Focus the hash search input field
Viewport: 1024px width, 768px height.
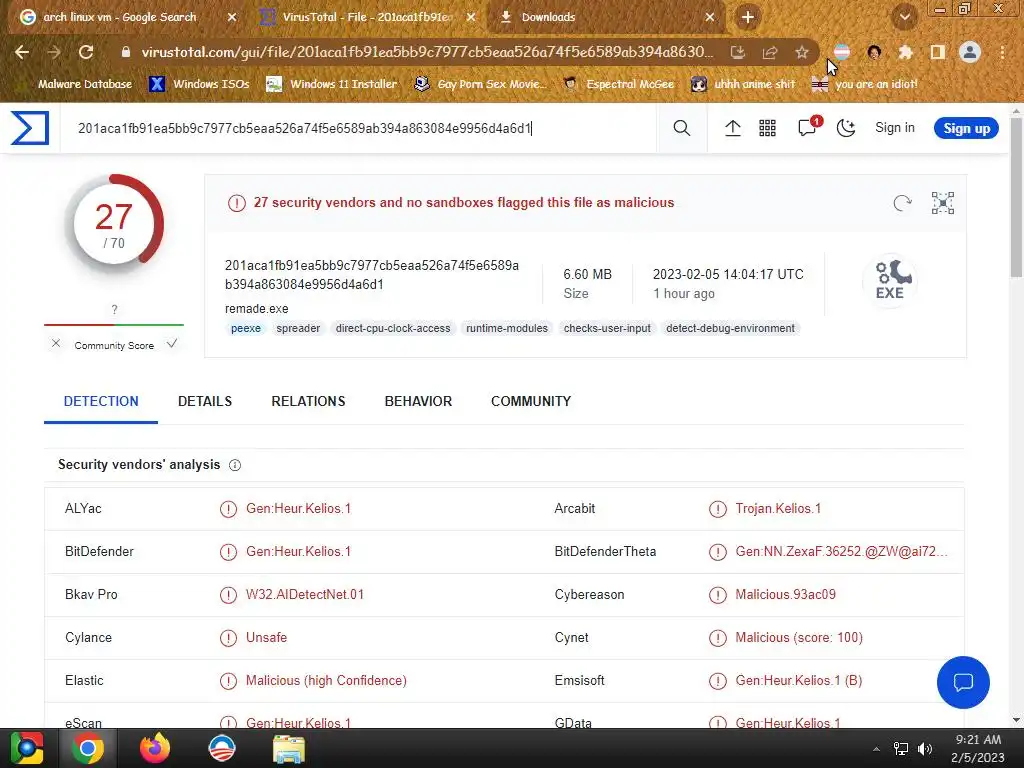(358, 128)
